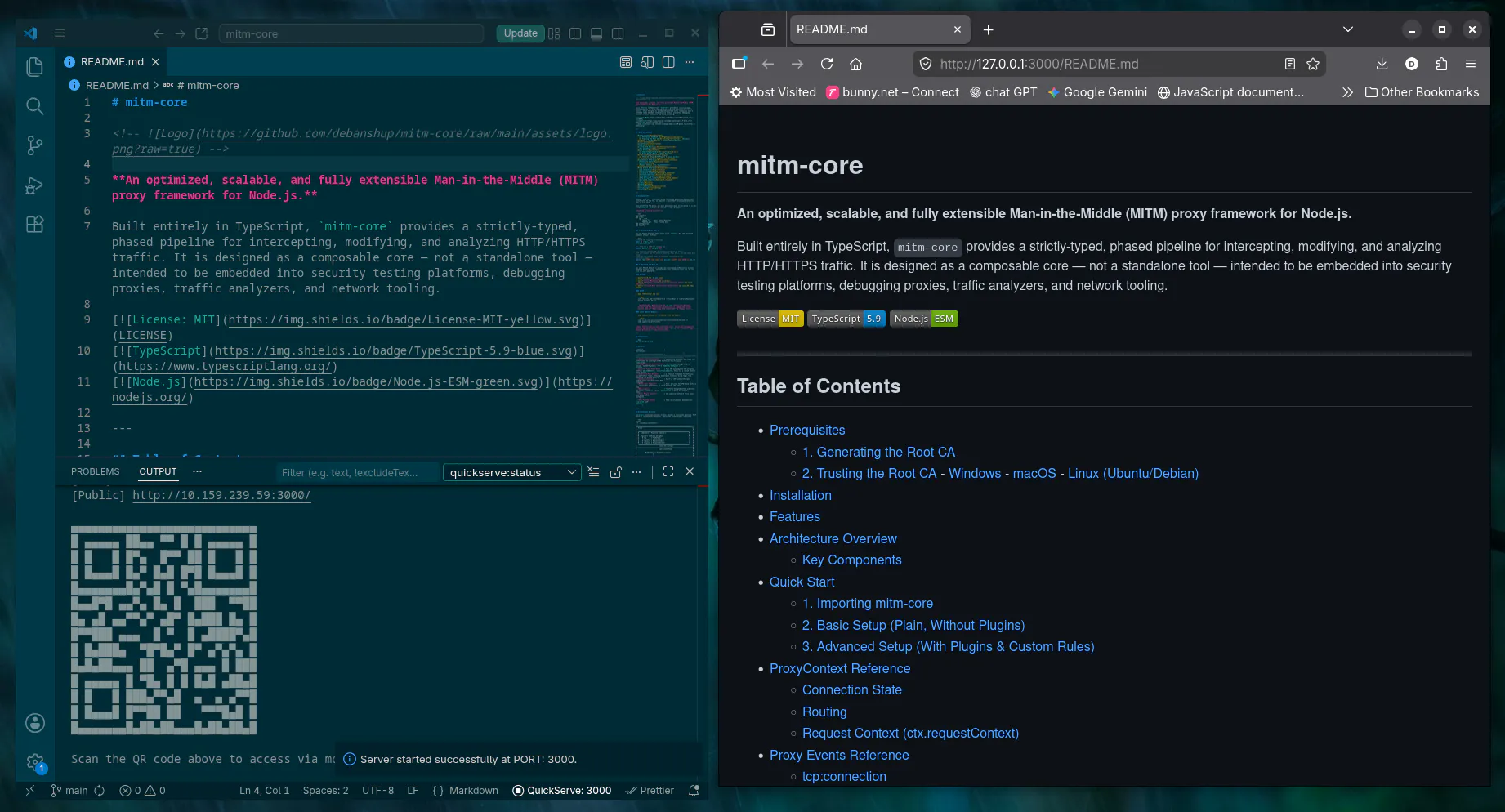Toggle QuickServe: 3000 server in status bar
This screenshot has width=1505, height=812.
pos(562,790)
